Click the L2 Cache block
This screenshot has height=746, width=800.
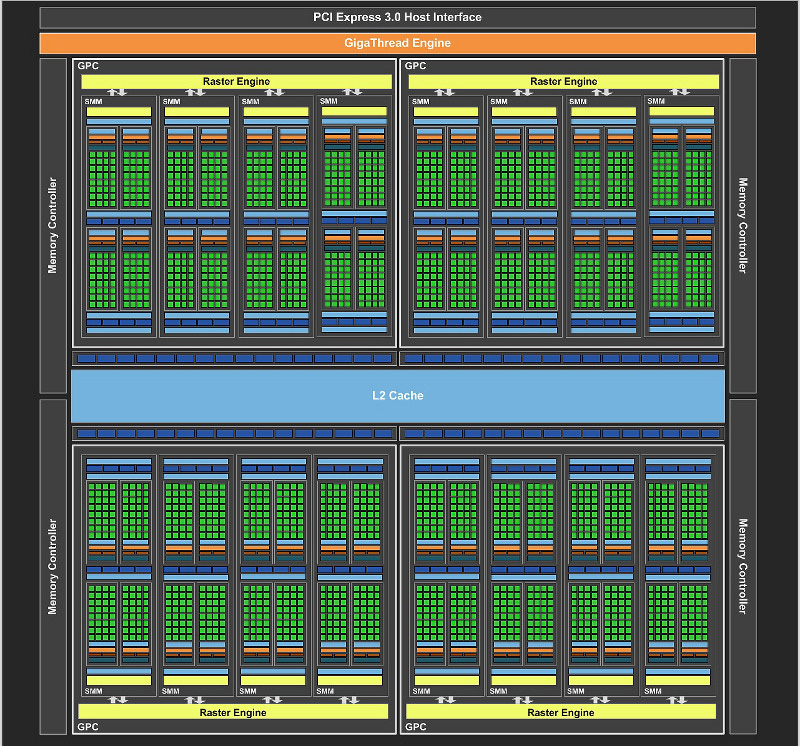click(x=398, y=396)
